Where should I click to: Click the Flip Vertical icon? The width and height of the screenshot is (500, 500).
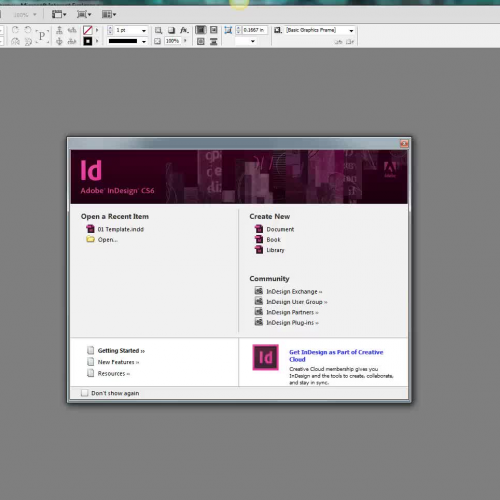tap(28, 41)
